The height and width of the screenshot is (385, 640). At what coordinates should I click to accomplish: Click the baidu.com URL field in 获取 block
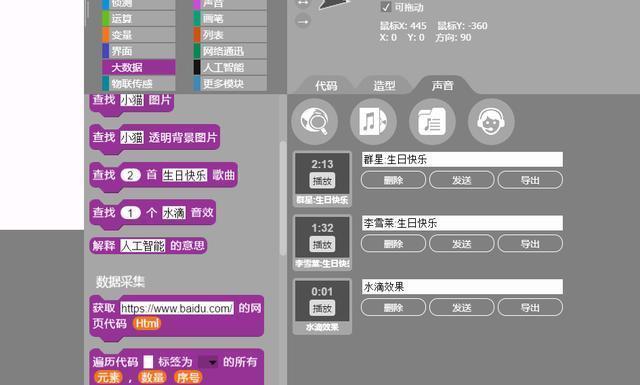pyautogui.click(x=177, y=308)
